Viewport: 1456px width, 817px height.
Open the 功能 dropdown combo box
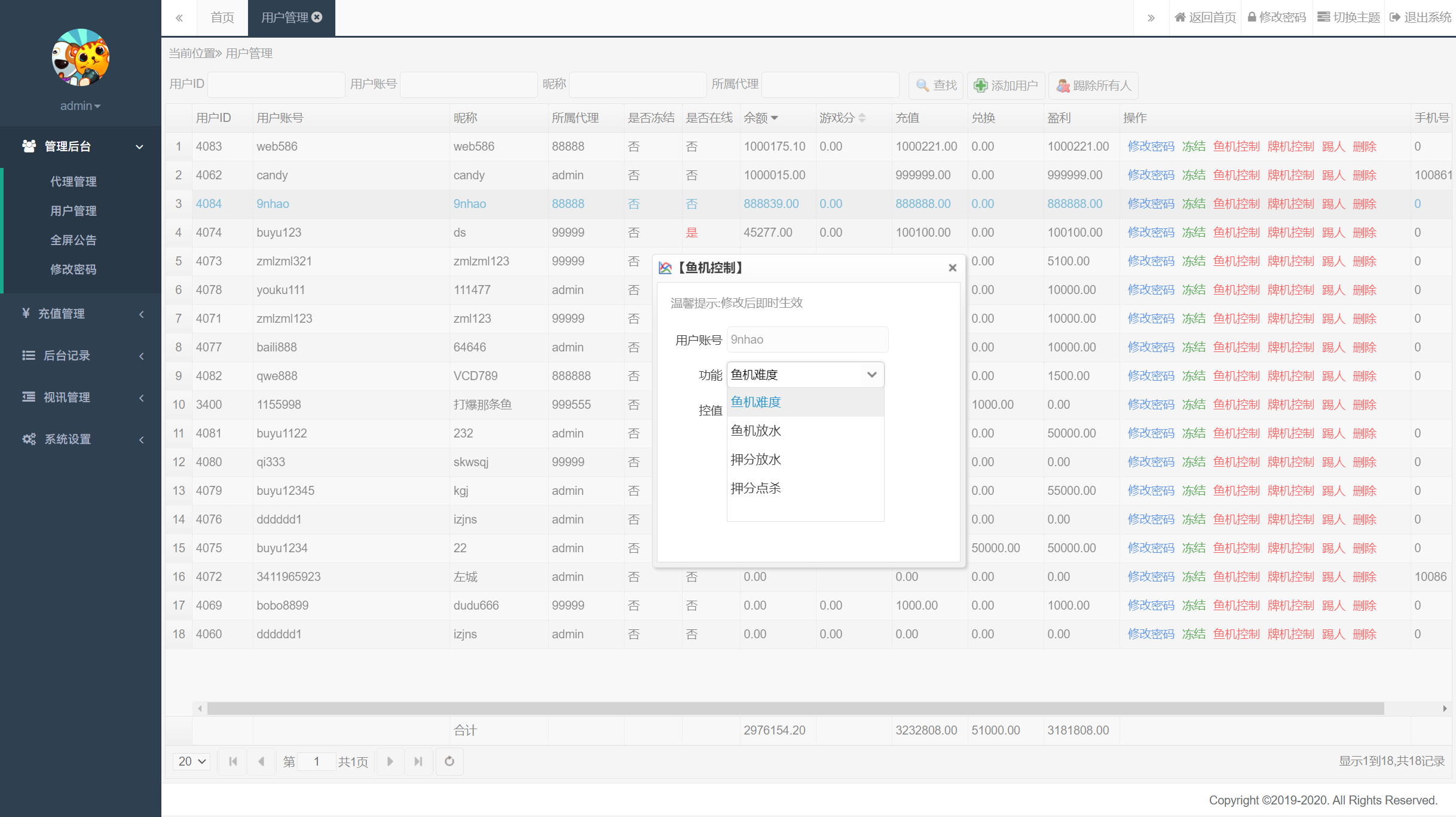805,375
